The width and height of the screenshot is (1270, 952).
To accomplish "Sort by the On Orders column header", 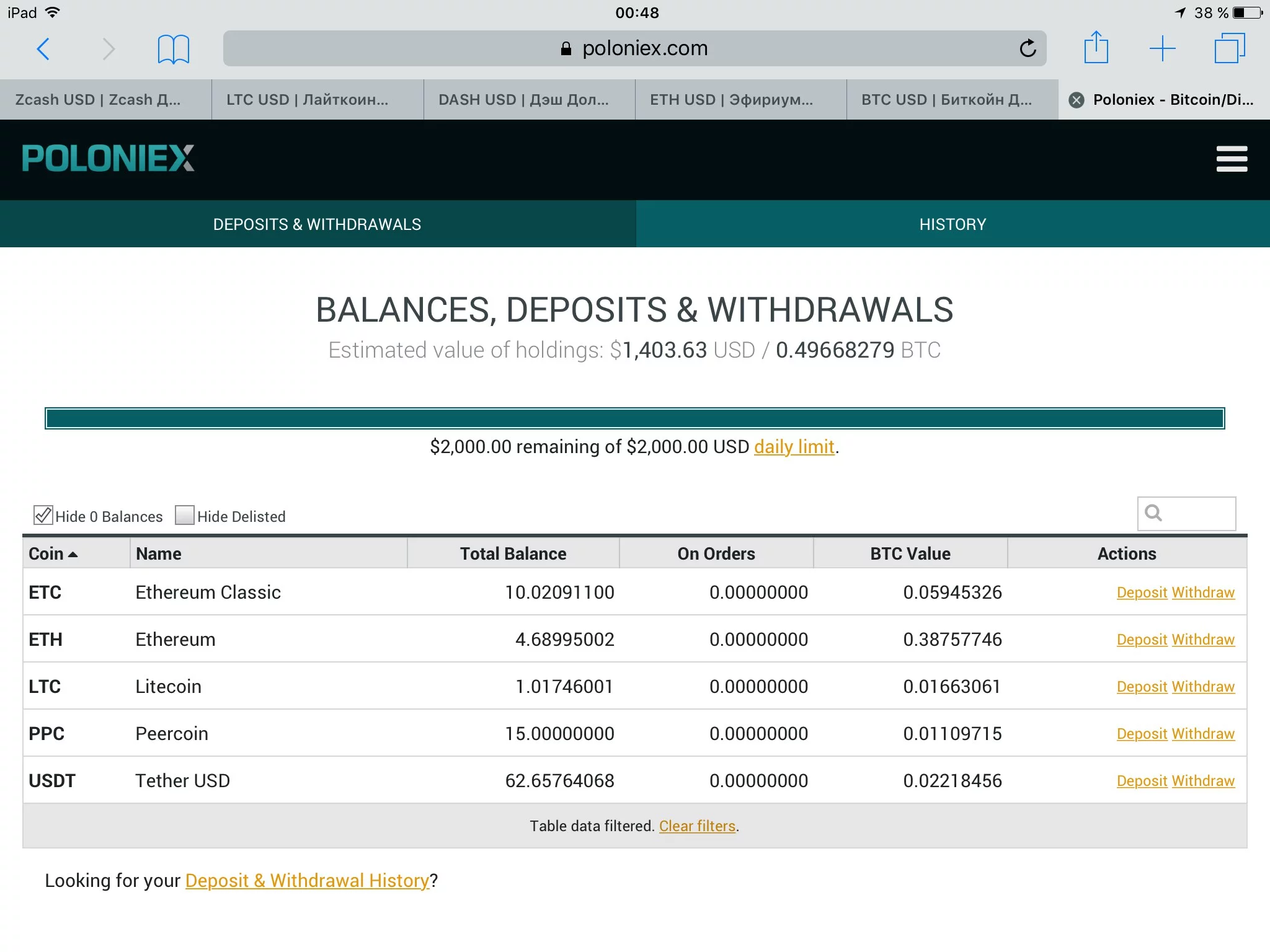I will [716, 553].
